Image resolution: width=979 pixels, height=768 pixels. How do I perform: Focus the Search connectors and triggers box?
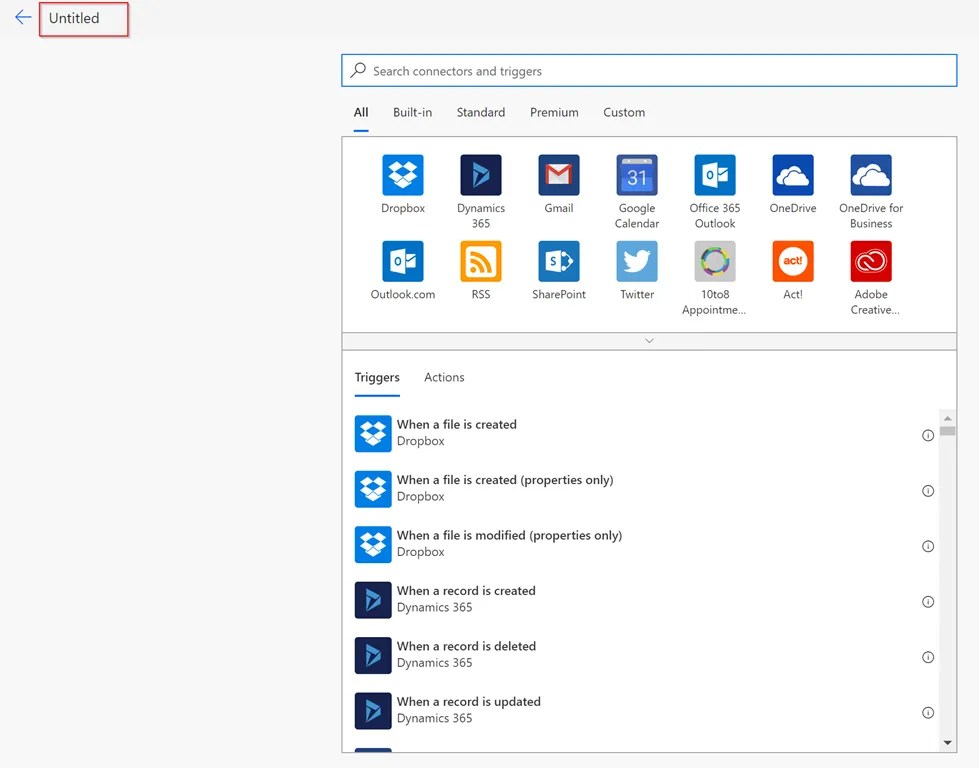[649, 71]
